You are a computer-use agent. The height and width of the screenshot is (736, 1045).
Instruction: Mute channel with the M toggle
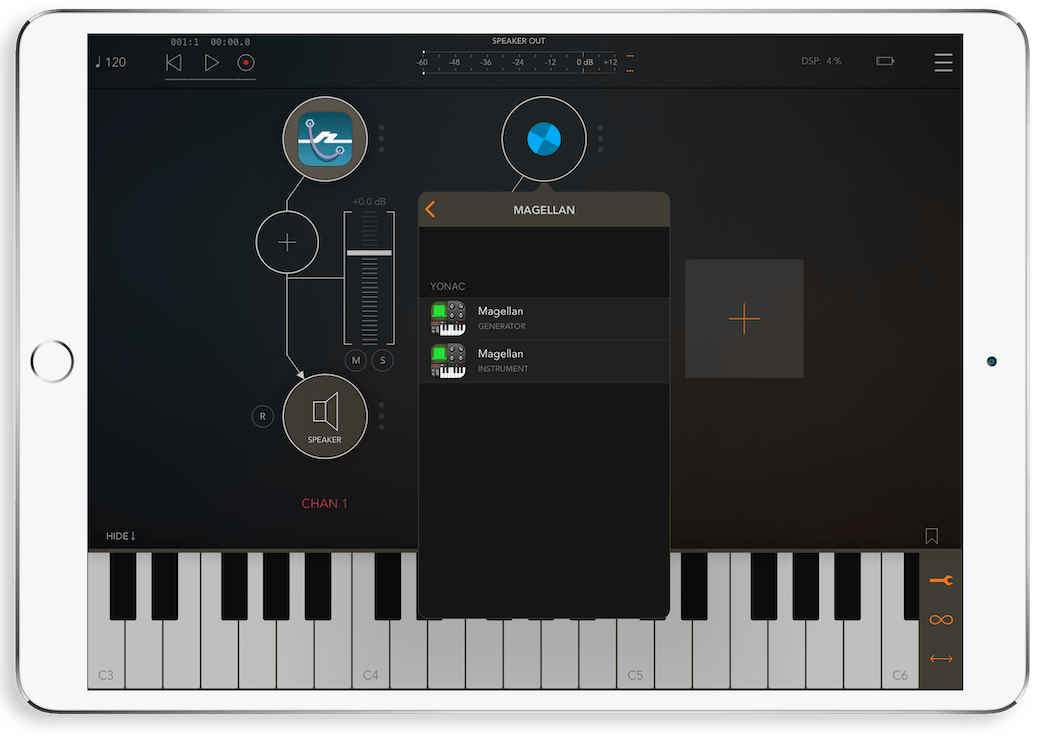coord(355,360)
